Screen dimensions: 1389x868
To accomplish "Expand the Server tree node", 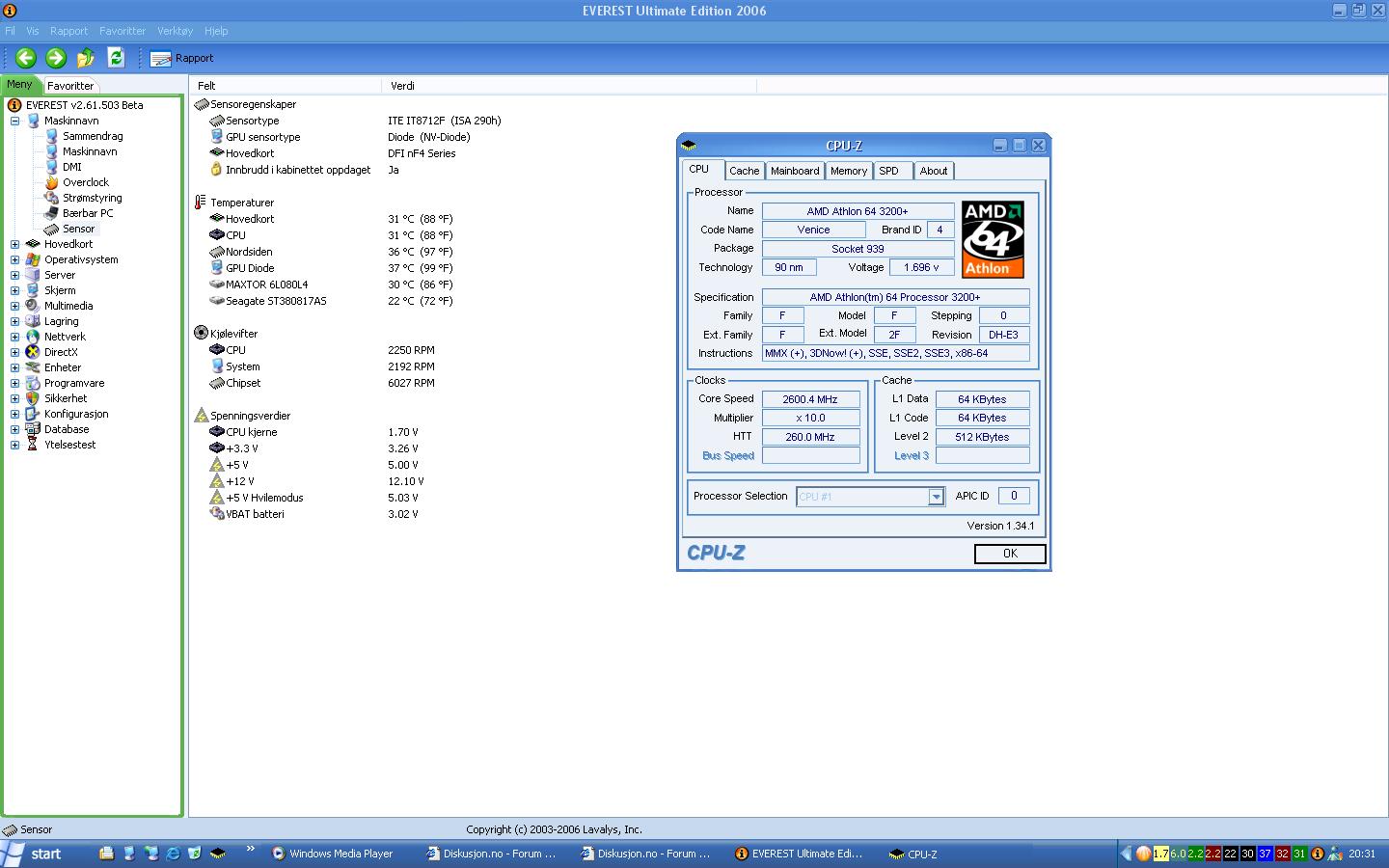I will coord(14,275).
